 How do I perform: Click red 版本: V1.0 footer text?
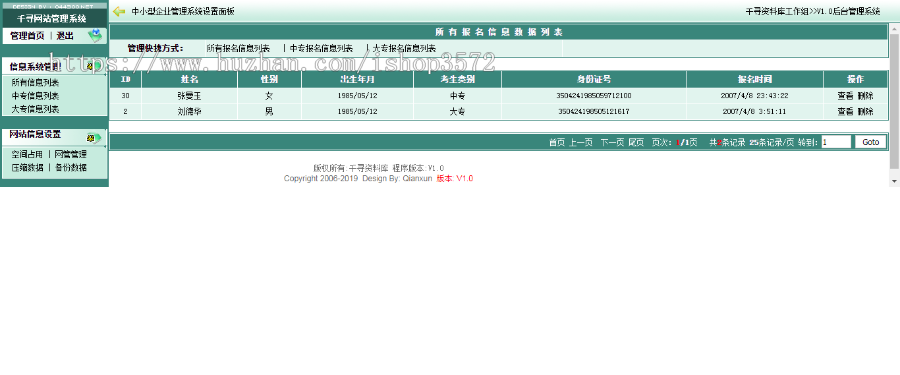(455, 179)
